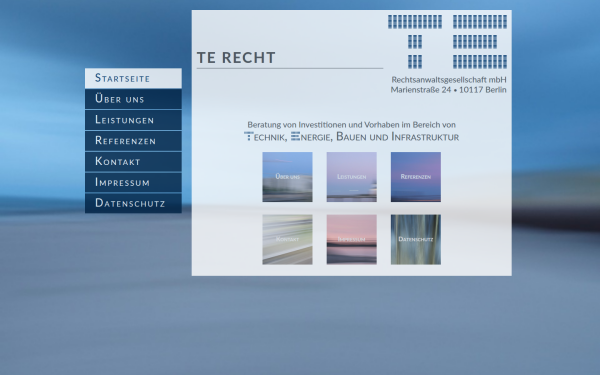Screen dimensions: 600x375
Task: Open Impressum in the sidebar menu
Action: 133,182
